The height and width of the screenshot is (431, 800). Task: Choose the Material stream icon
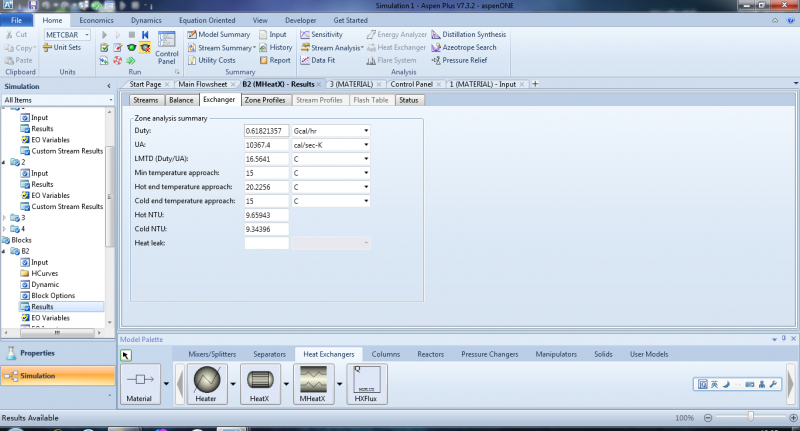coord(141,382)
